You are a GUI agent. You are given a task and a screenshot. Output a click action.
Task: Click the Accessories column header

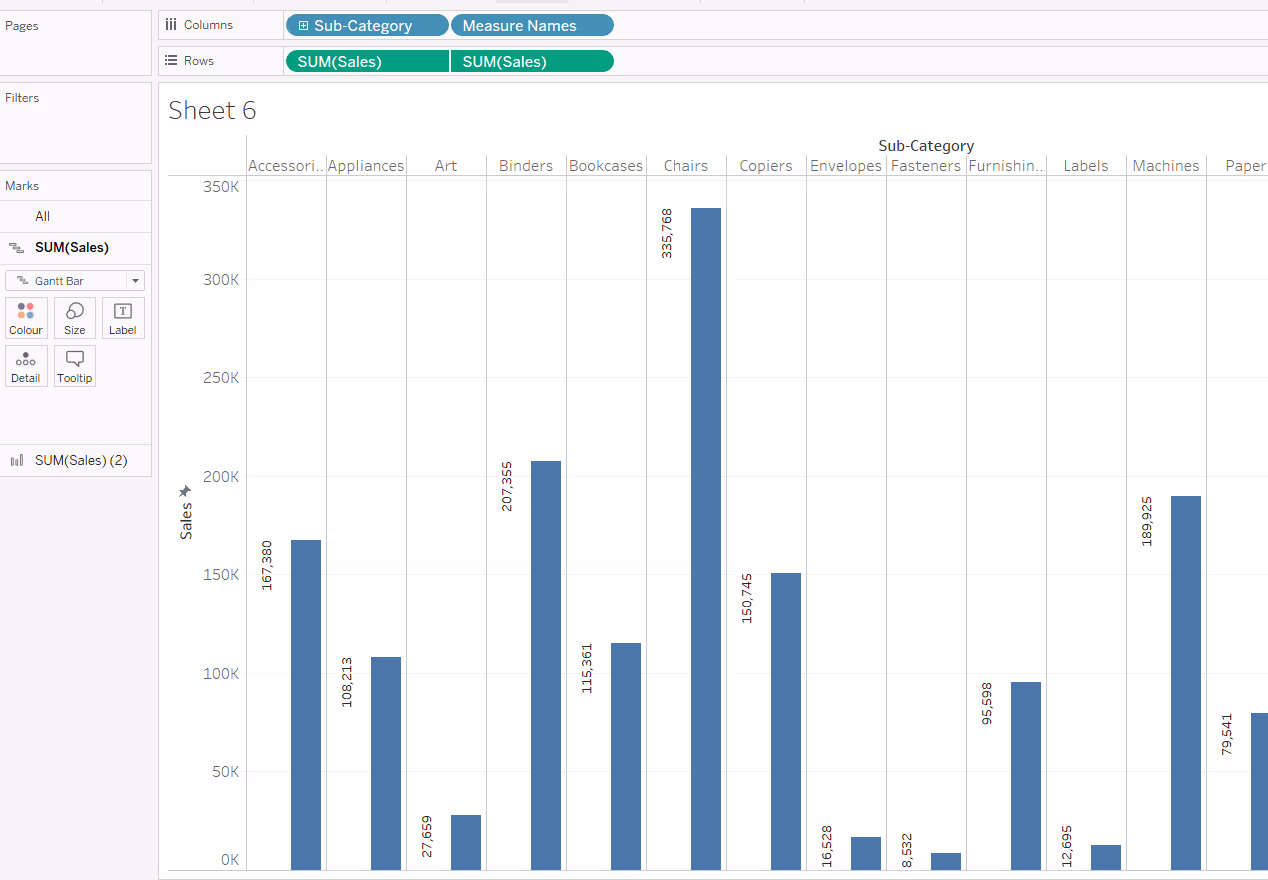(286, 166)
